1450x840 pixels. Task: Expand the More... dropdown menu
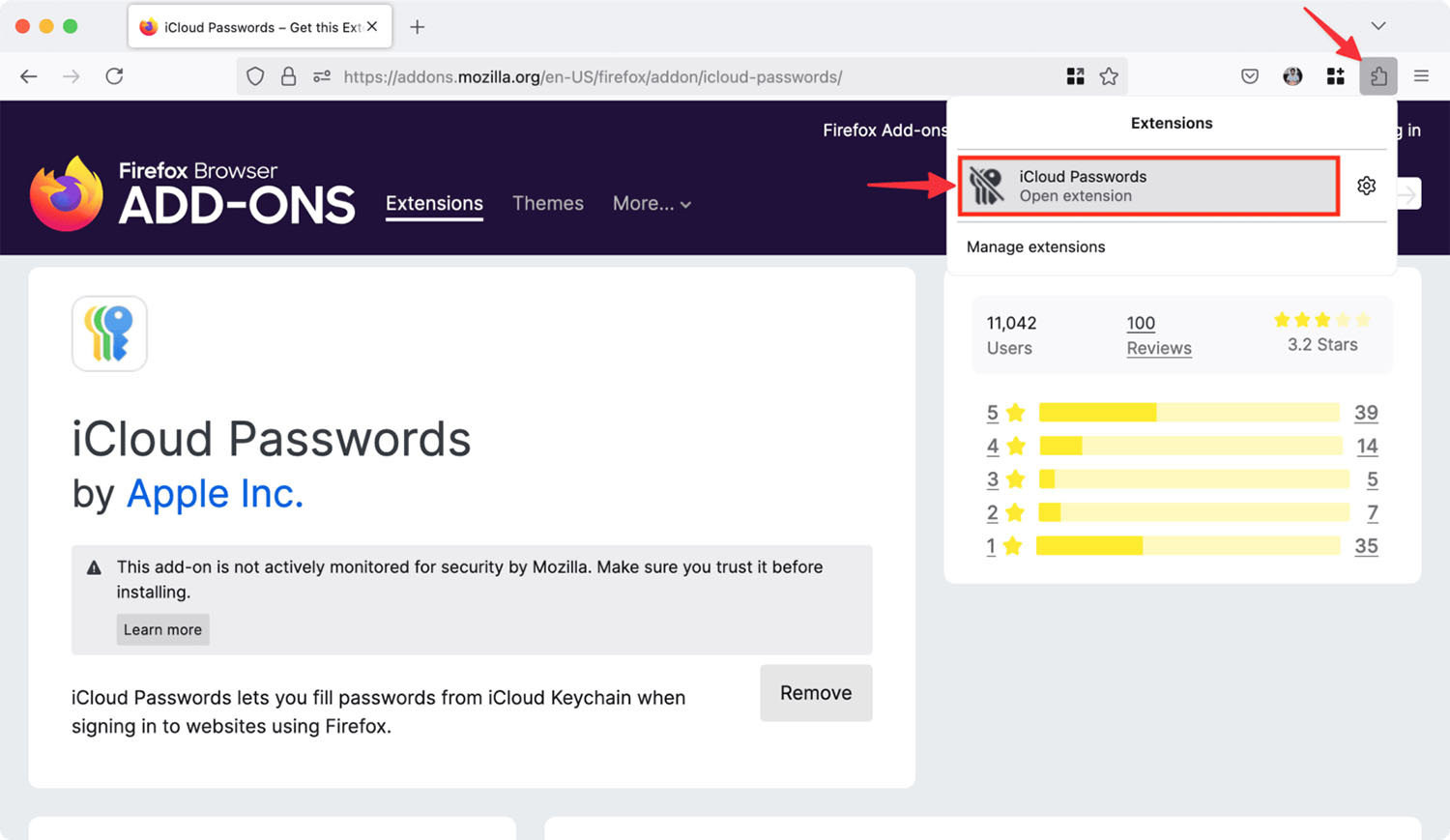pos(652,204)
